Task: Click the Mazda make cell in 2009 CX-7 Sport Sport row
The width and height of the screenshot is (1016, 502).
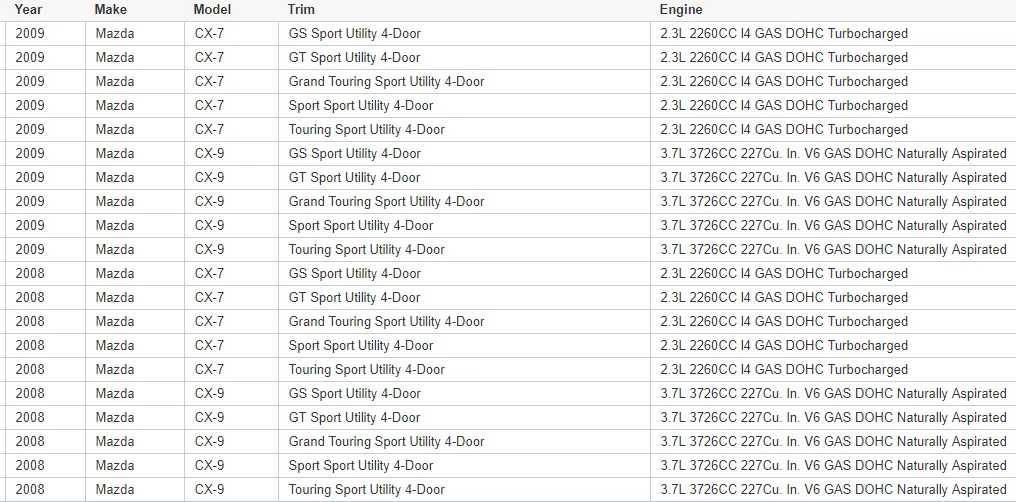Action: 135,106
